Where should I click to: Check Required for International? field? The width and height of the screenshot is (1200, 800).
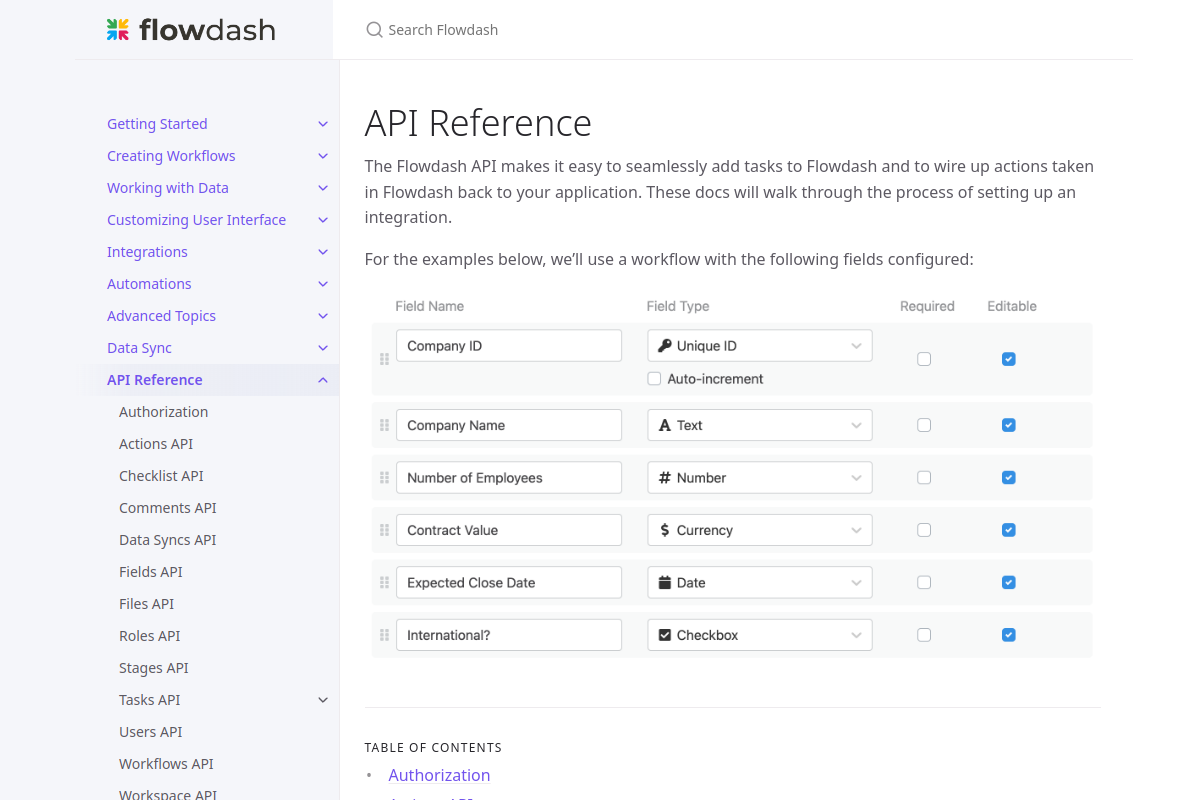pyautogui.click(x=924, y=635)
